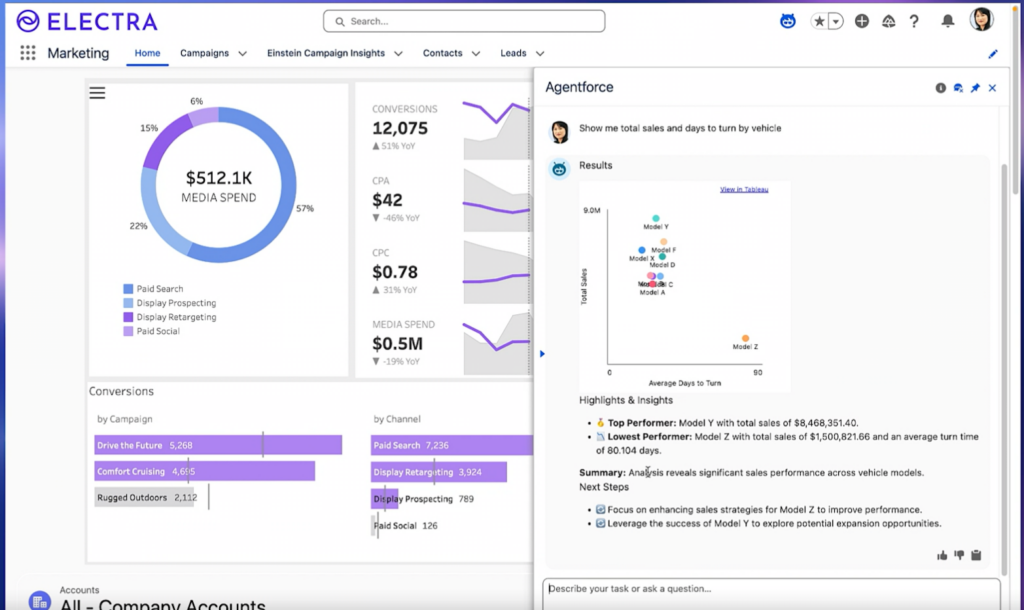Click the CPC $0.78 metric
Viewport: 1024px width, 610px height.
point(395,270)
